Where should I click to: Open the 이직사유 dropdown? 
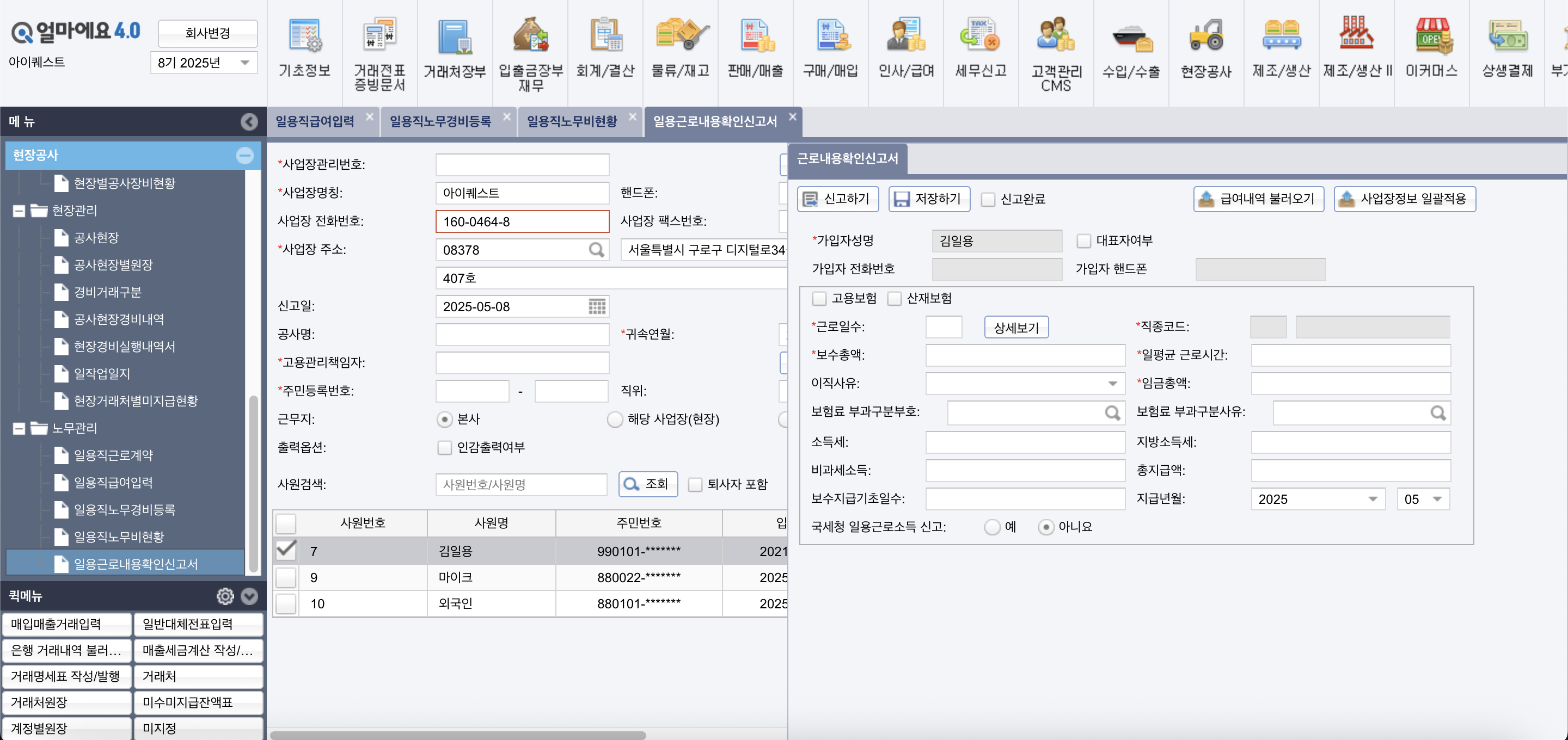tap(1111, 384)
